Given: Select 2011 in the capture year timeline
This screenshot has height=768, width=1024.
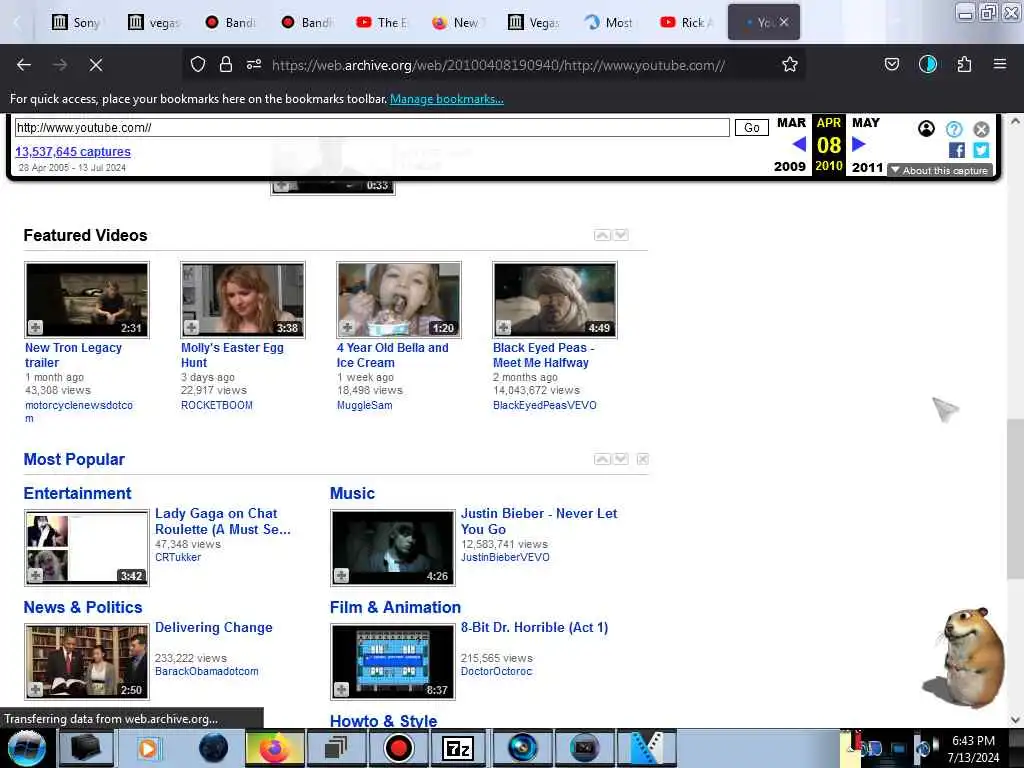Looking at the screenshot, I should point(867,167).
